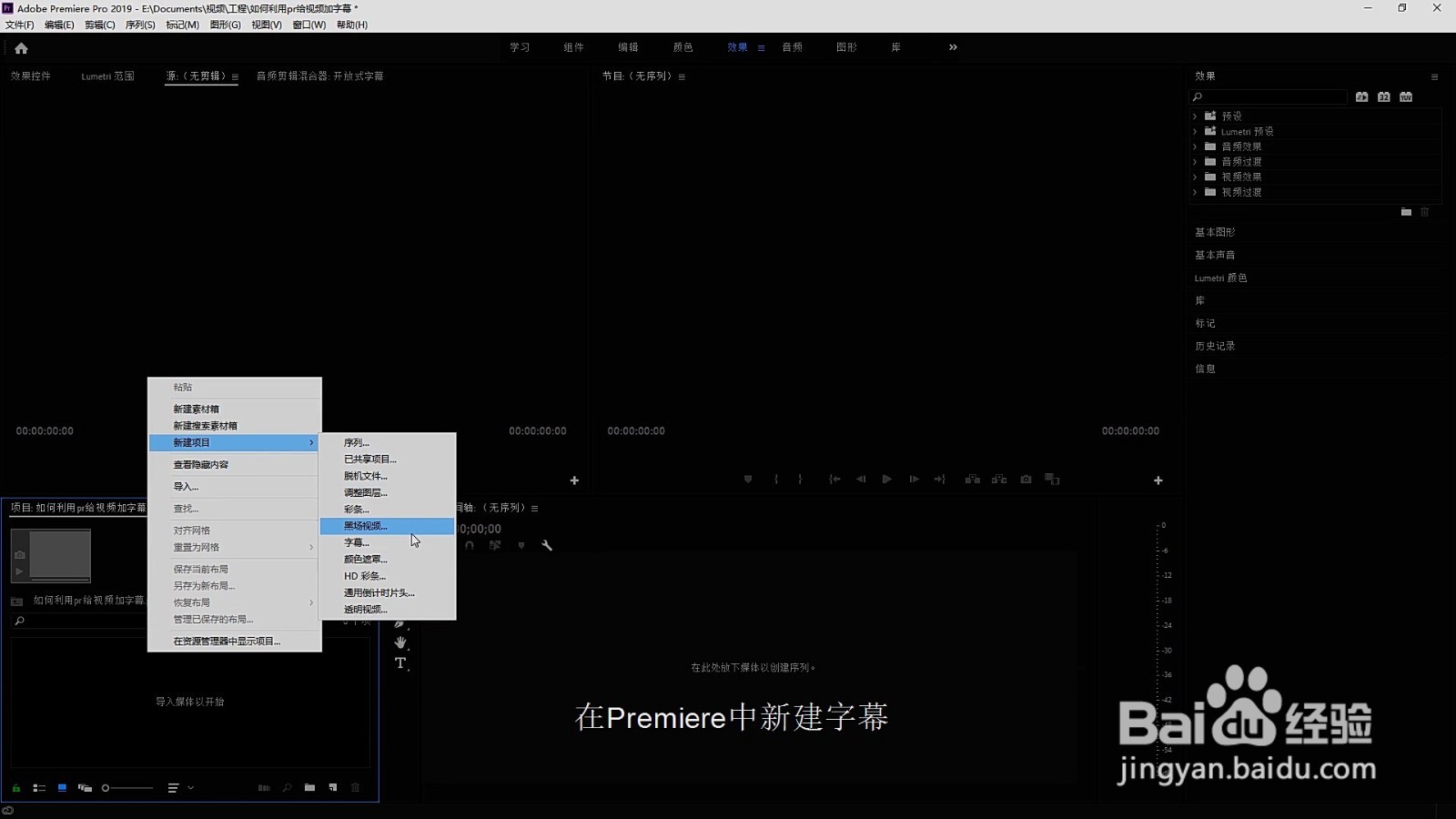Toggle 32-bit Color effects filter icon
This screenshot has width=1456, height=819.
(1384, 96)
